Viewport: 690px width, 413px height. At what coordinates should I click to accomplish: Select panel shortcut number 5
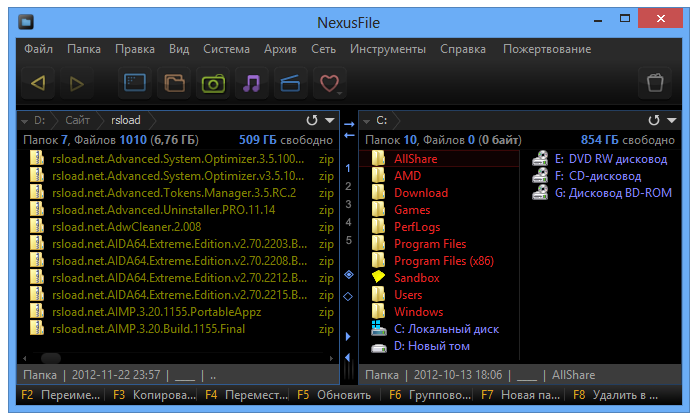[349, 240]
